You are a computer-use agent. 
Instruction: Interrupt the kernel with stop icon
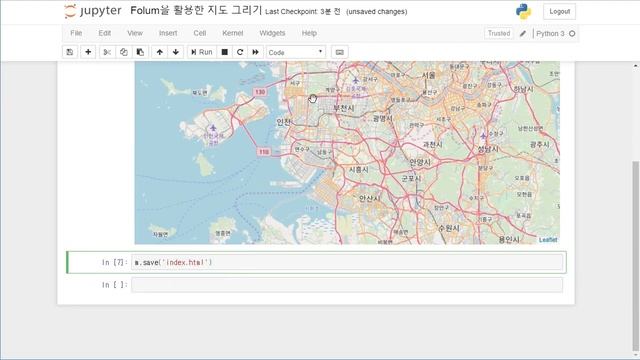[224, 52]
